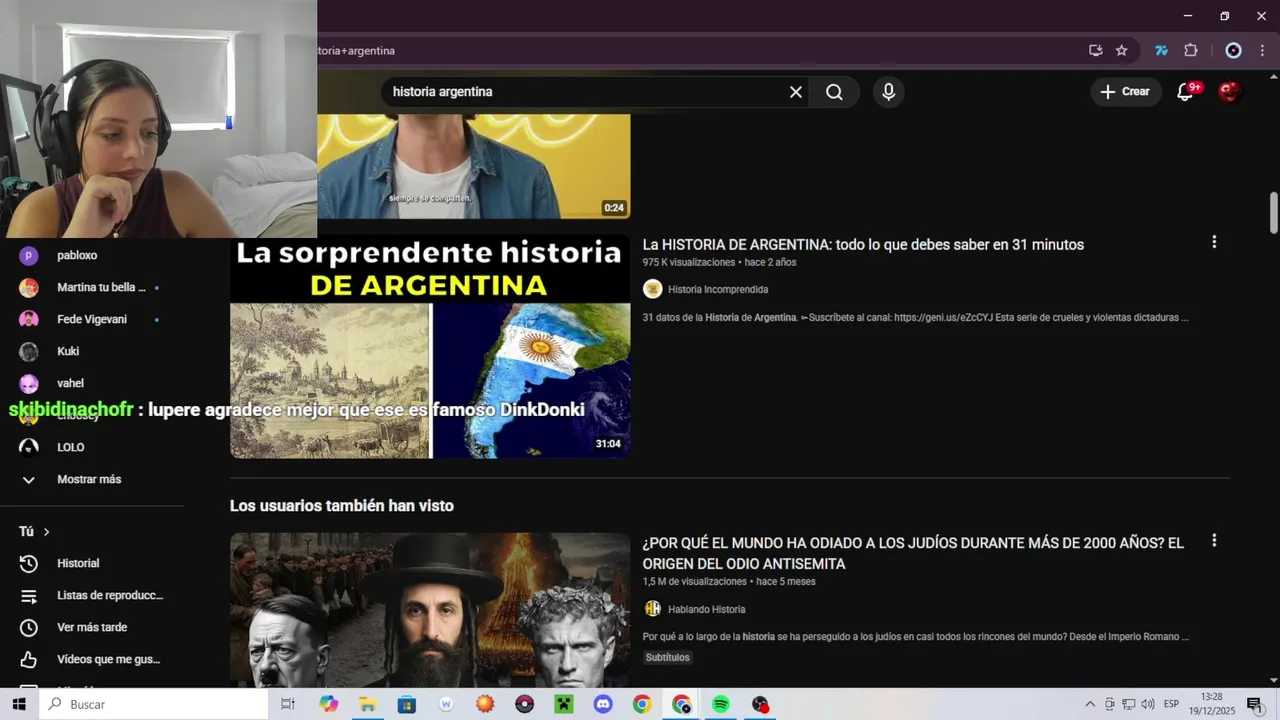Open the vahel subscription channel
The image size is (1280, 720).
tap(70, 384)
